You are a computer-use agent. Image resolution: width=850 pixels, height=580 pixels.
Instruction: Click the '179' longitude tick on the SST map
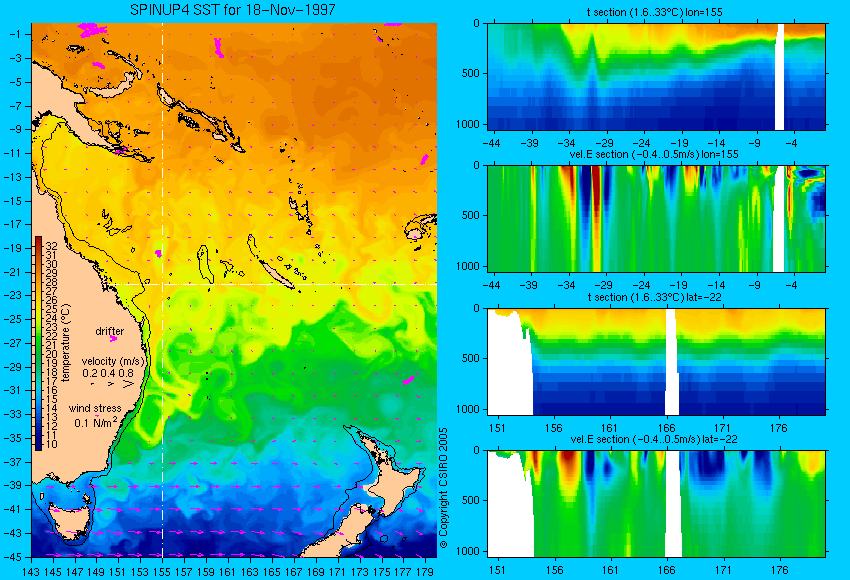tap(424, 571)
